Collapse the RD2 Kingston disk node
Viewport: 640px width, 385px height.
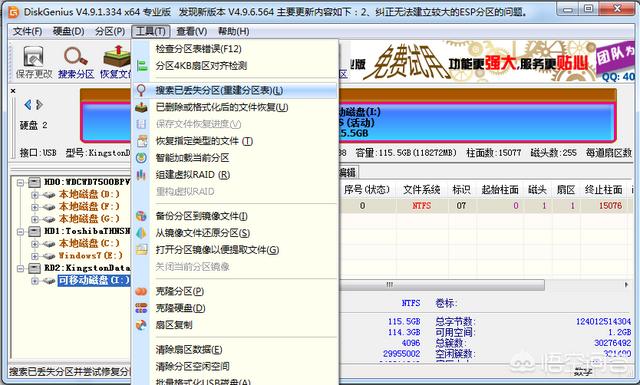point(20,268)
